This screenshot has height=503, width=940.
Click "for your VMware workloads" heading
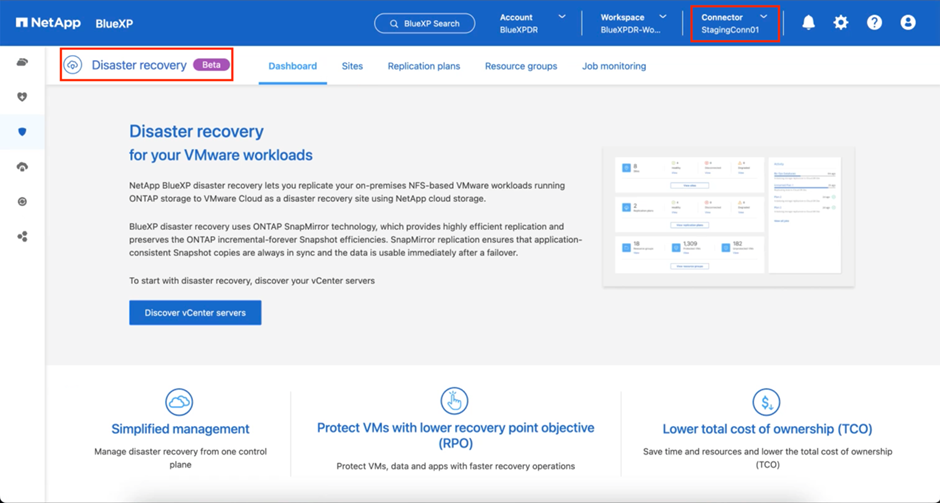pos(221,155)
